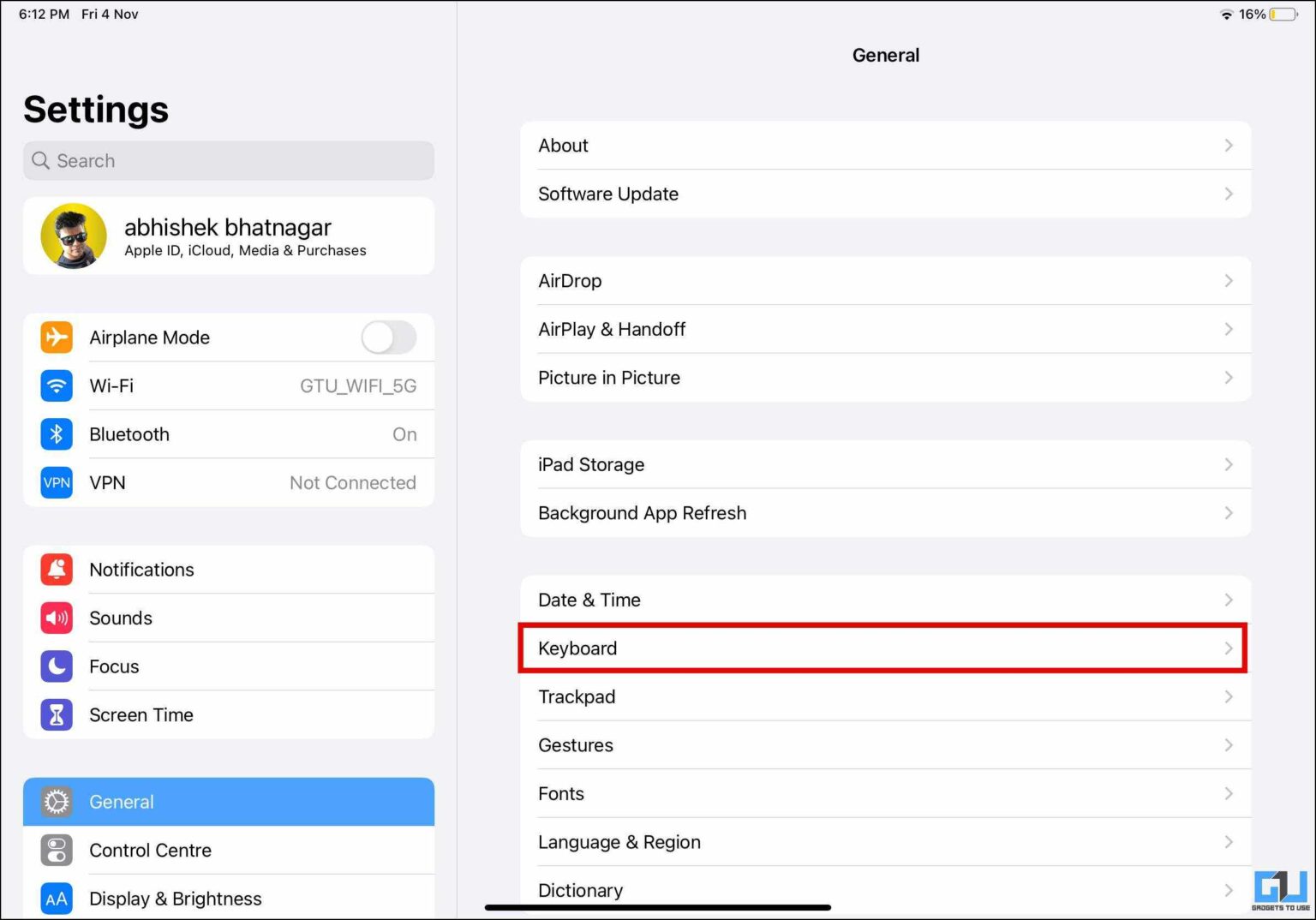Click the VPN icon in sidebar
The image size is (1316, 920).
[56, 482]
